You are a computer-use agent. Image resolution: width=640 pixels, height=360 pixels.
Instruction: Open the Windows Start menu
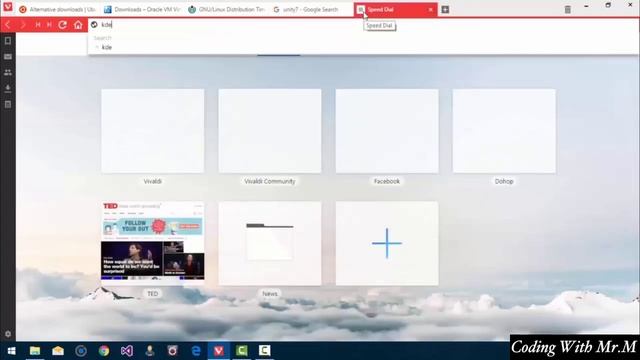point(11,351)
